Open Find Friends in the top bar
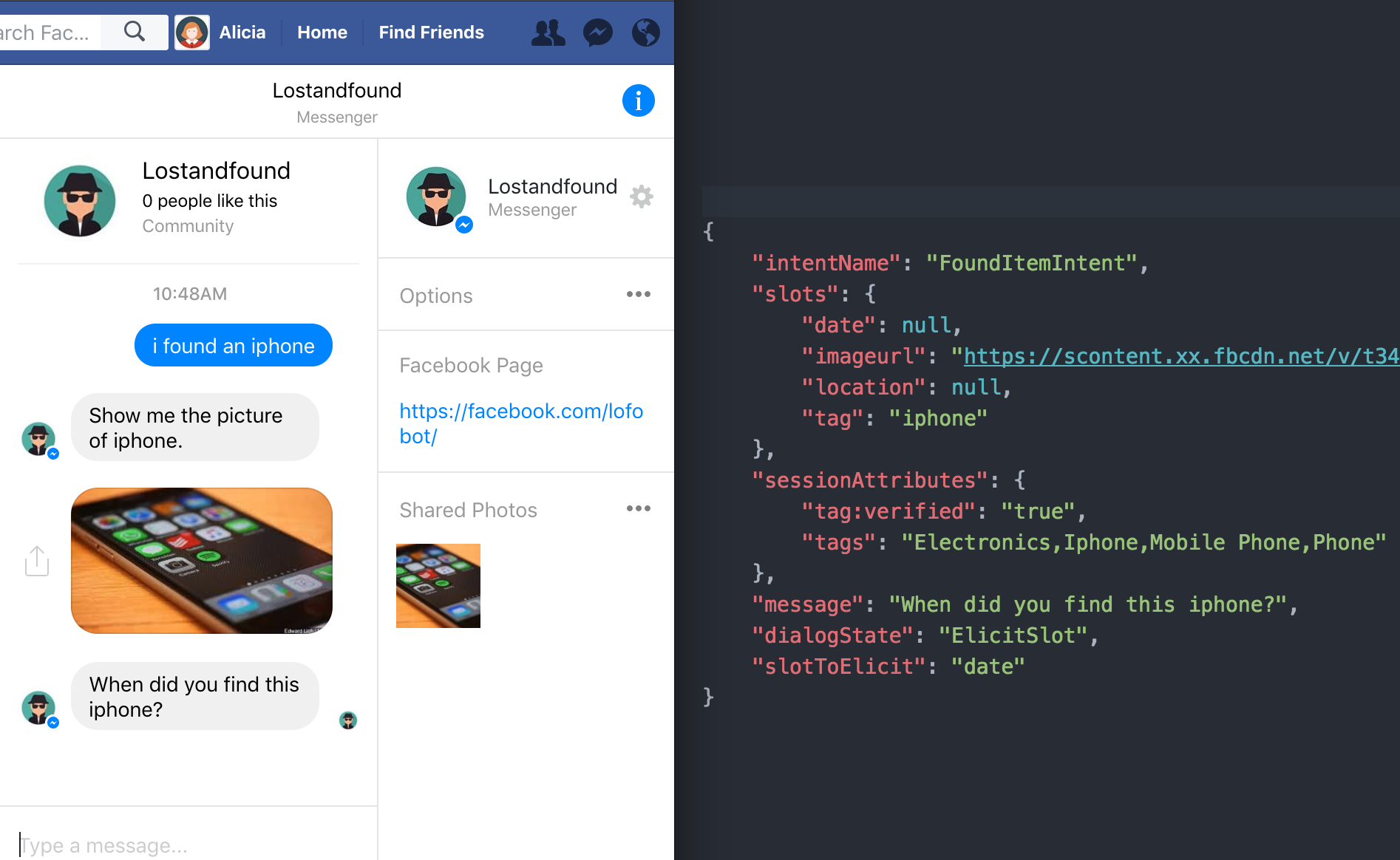This screenshot has width=1400, height=860. coord(432,33)
